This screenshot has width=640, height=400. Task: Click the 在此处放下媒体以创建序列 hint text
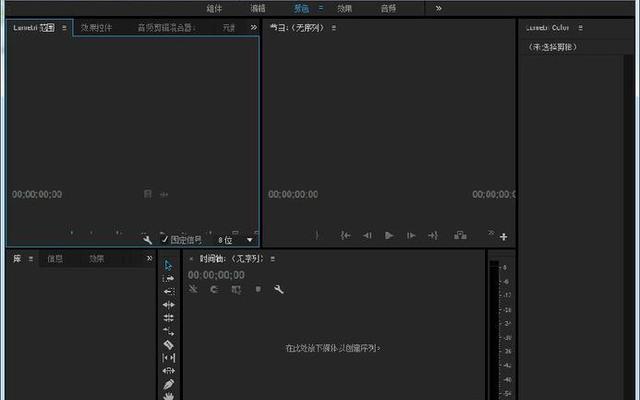333,348
